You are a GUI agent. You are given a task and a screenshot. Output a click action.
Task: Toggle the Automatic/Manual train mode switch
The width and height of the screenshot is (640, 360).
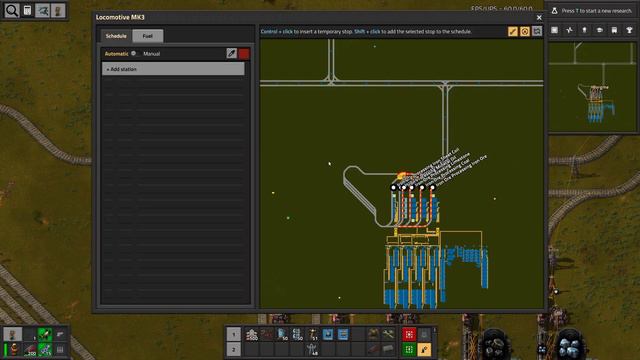[135, 53]
